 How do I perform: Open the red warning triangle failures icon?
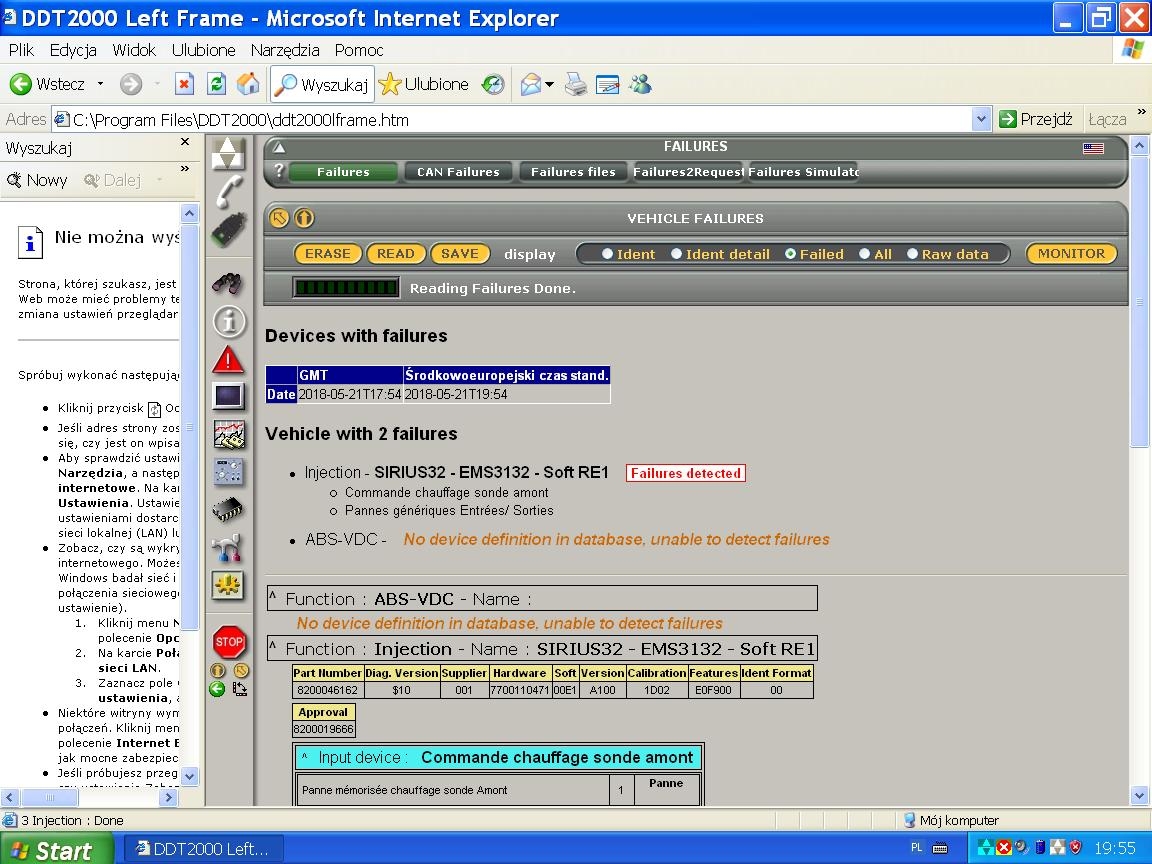point(228,359)
